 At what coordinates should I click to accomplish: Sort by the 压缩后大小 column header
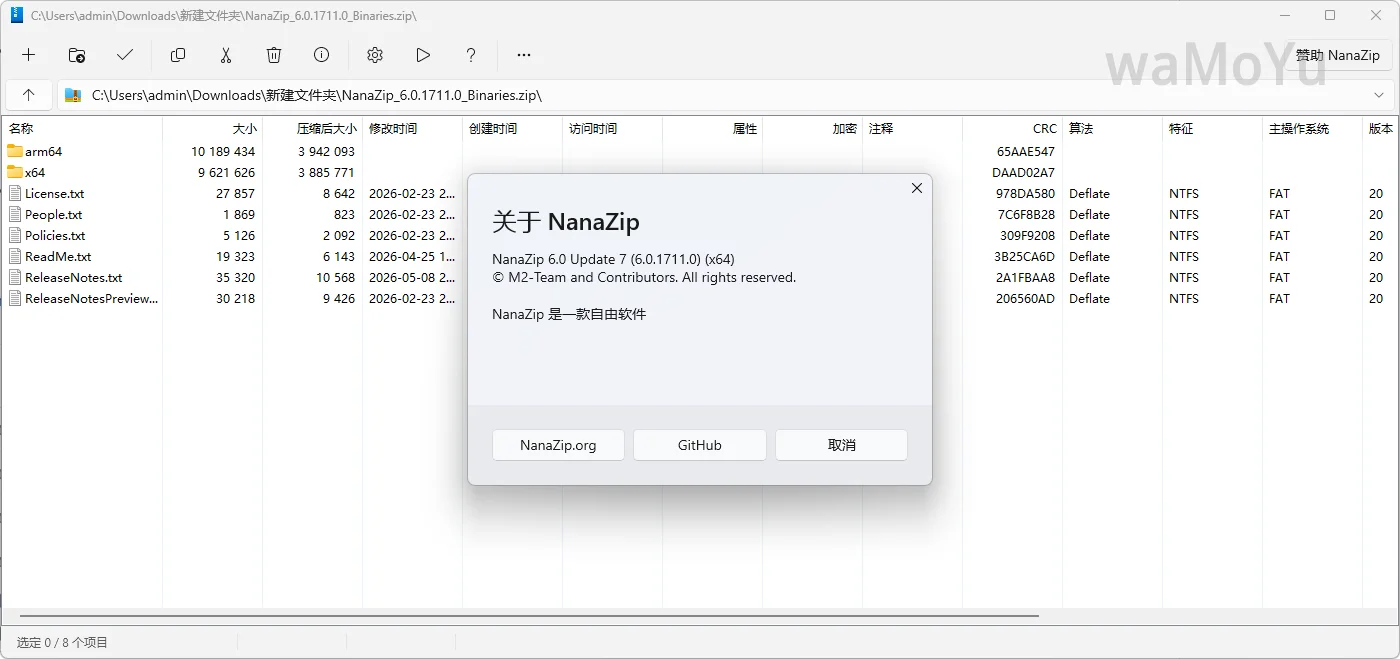312,128
